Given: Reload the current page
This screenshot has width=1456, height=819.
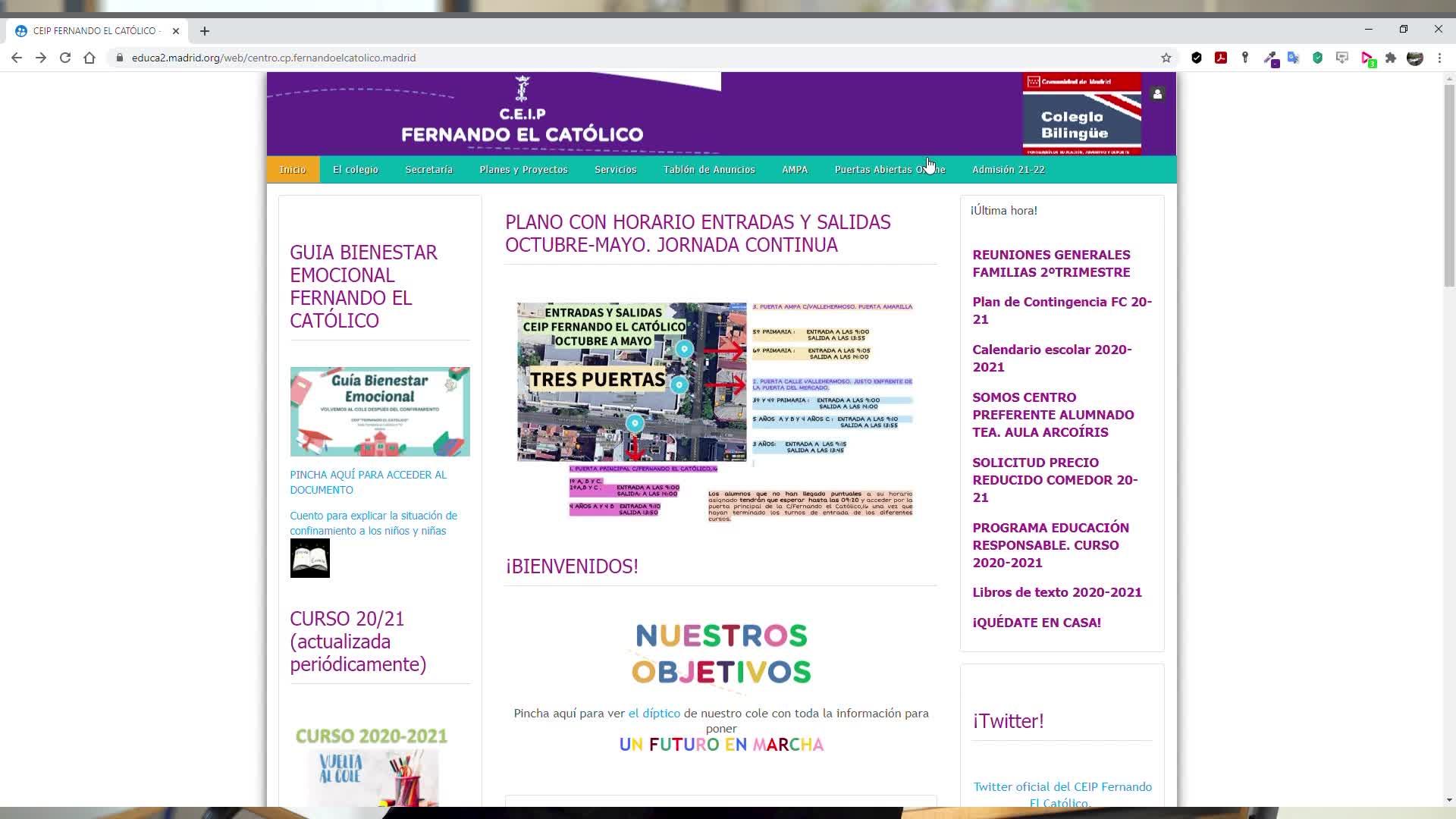Looking at the screenshot, I should [x=65, y=58].
